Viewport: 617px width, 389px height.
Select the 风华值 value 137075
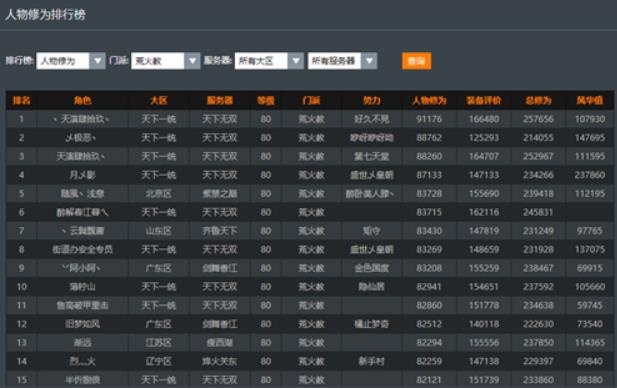(x=589, y=250)
